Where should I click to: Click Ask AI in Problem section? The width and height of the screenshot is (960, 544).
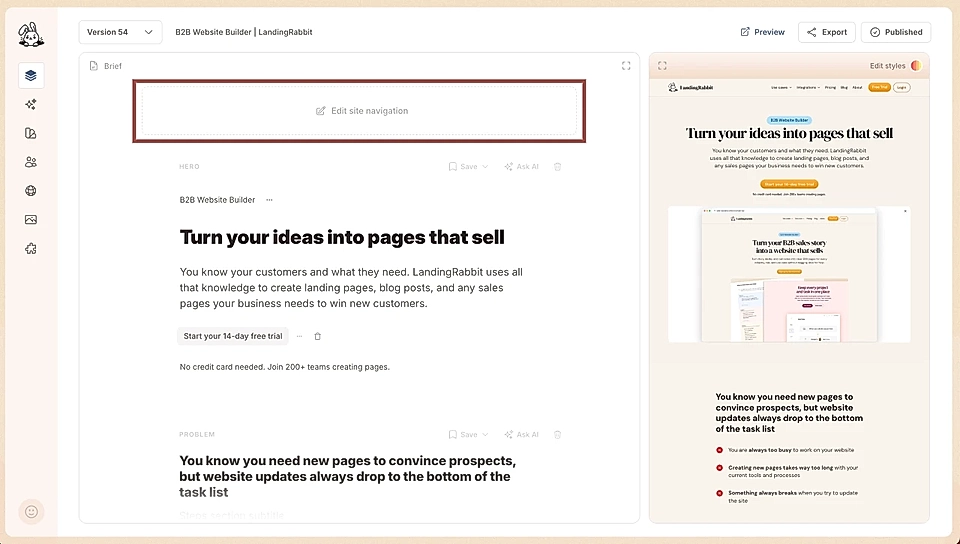coord(522,434)
